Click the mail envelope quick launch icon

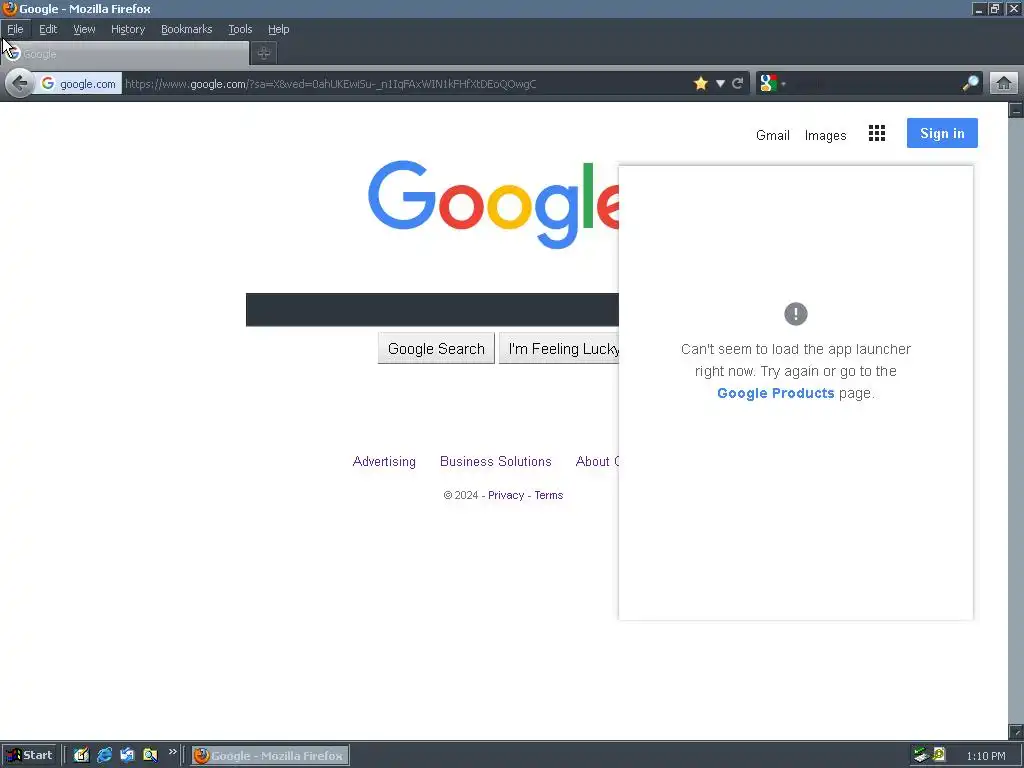127,755
